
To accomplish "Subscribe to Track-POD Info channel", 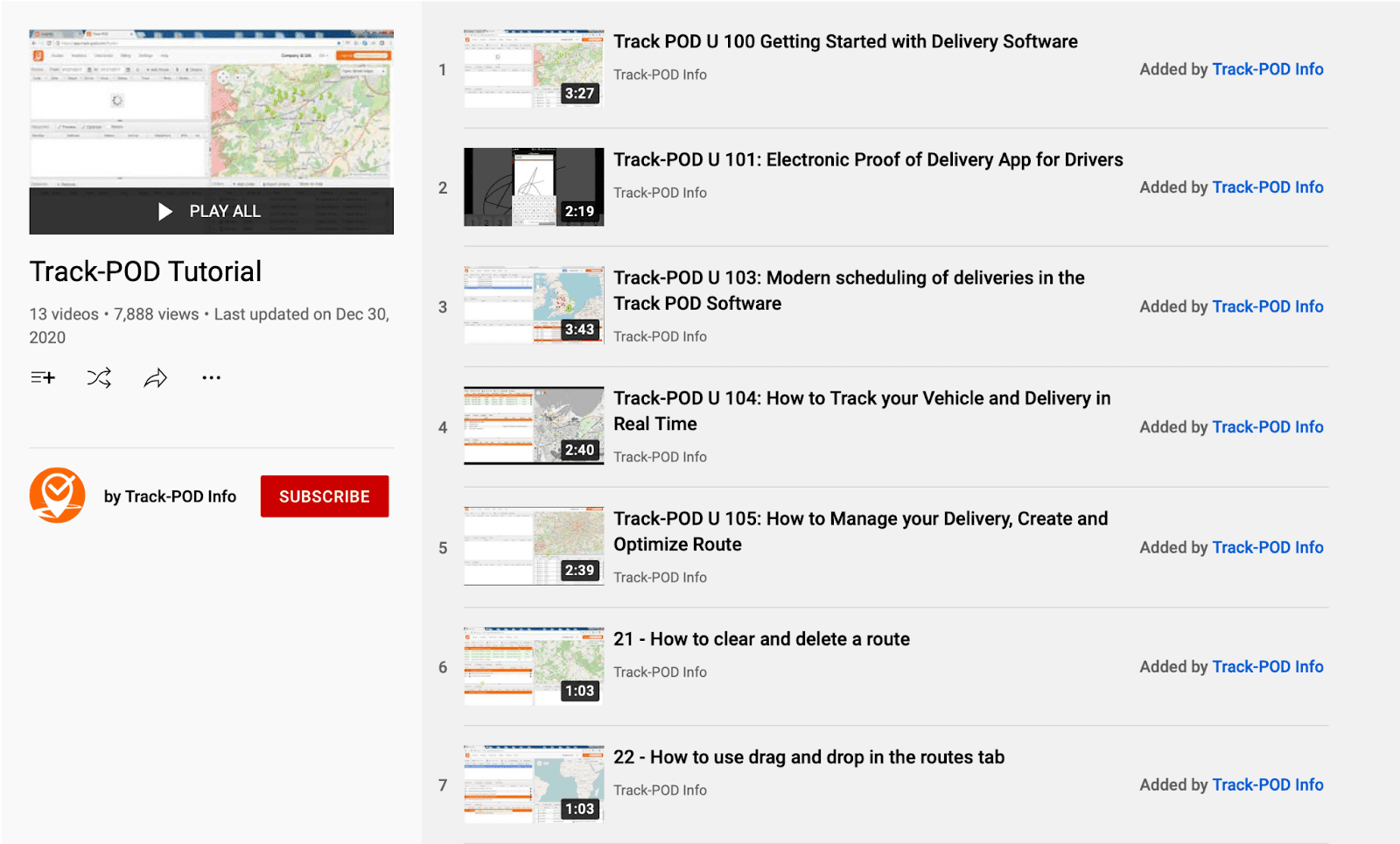I will tap(325, 496).
